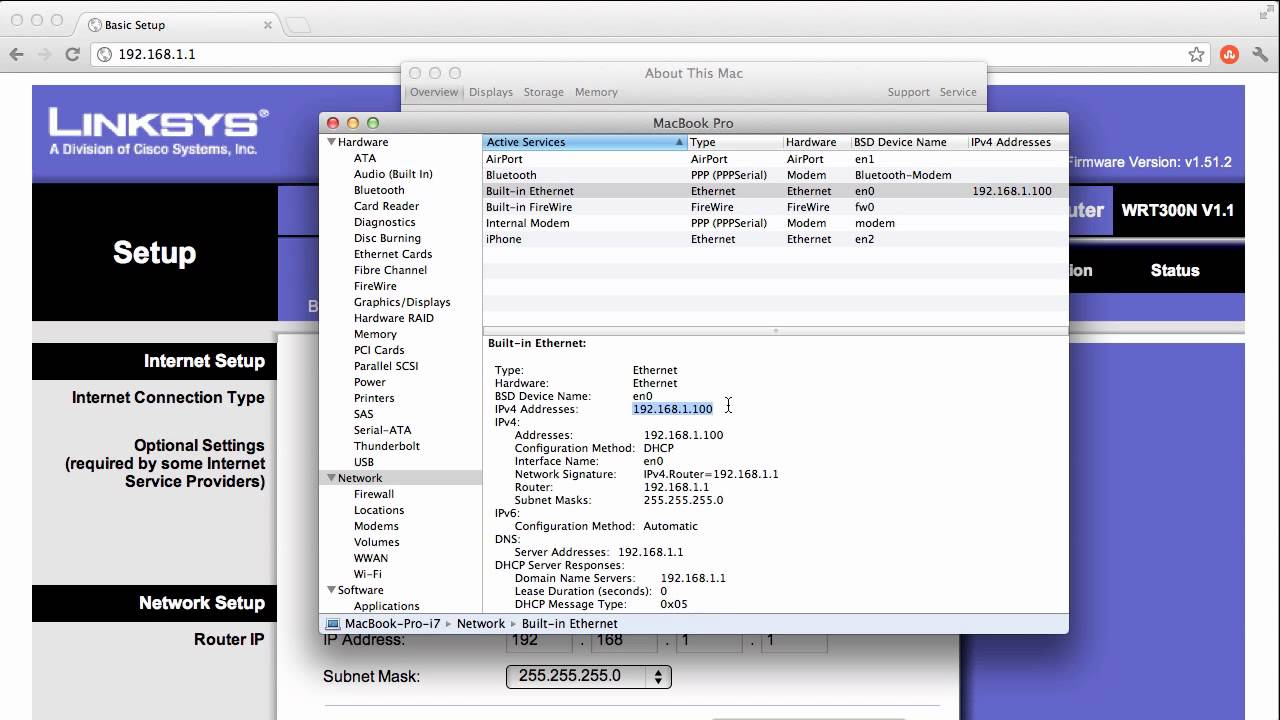Image resolution: width=1280 pixels, height=720 pixels.
Task: Click the Type column header
Action: 735,142
